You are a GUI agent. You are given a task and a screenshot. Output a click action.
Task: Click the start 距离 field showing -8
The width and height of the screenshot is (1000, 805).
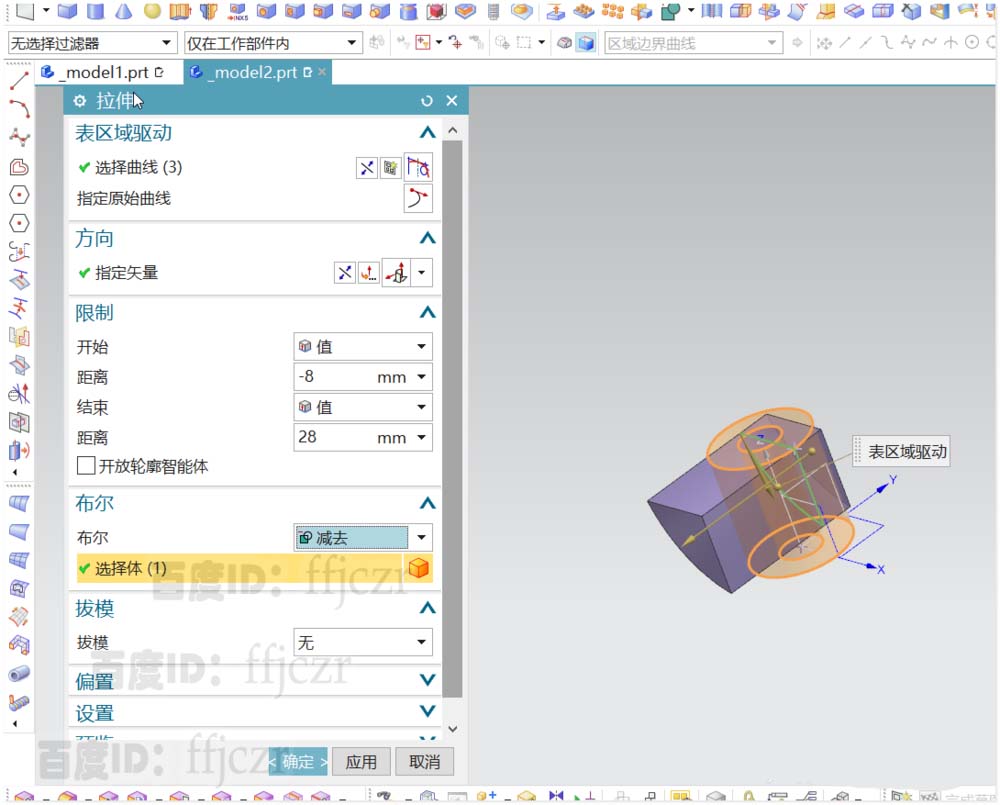[x=334, y=377]
